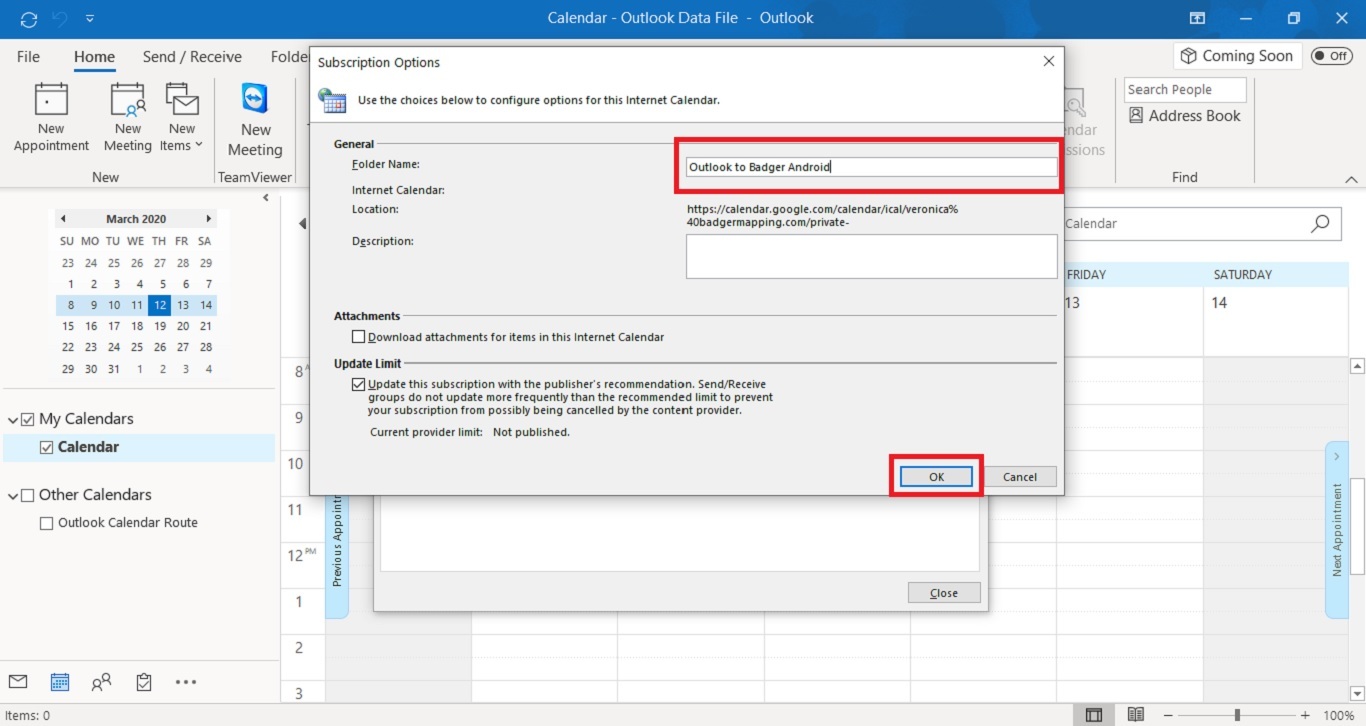Click the Folder Name input field

(x=871, y=167)
